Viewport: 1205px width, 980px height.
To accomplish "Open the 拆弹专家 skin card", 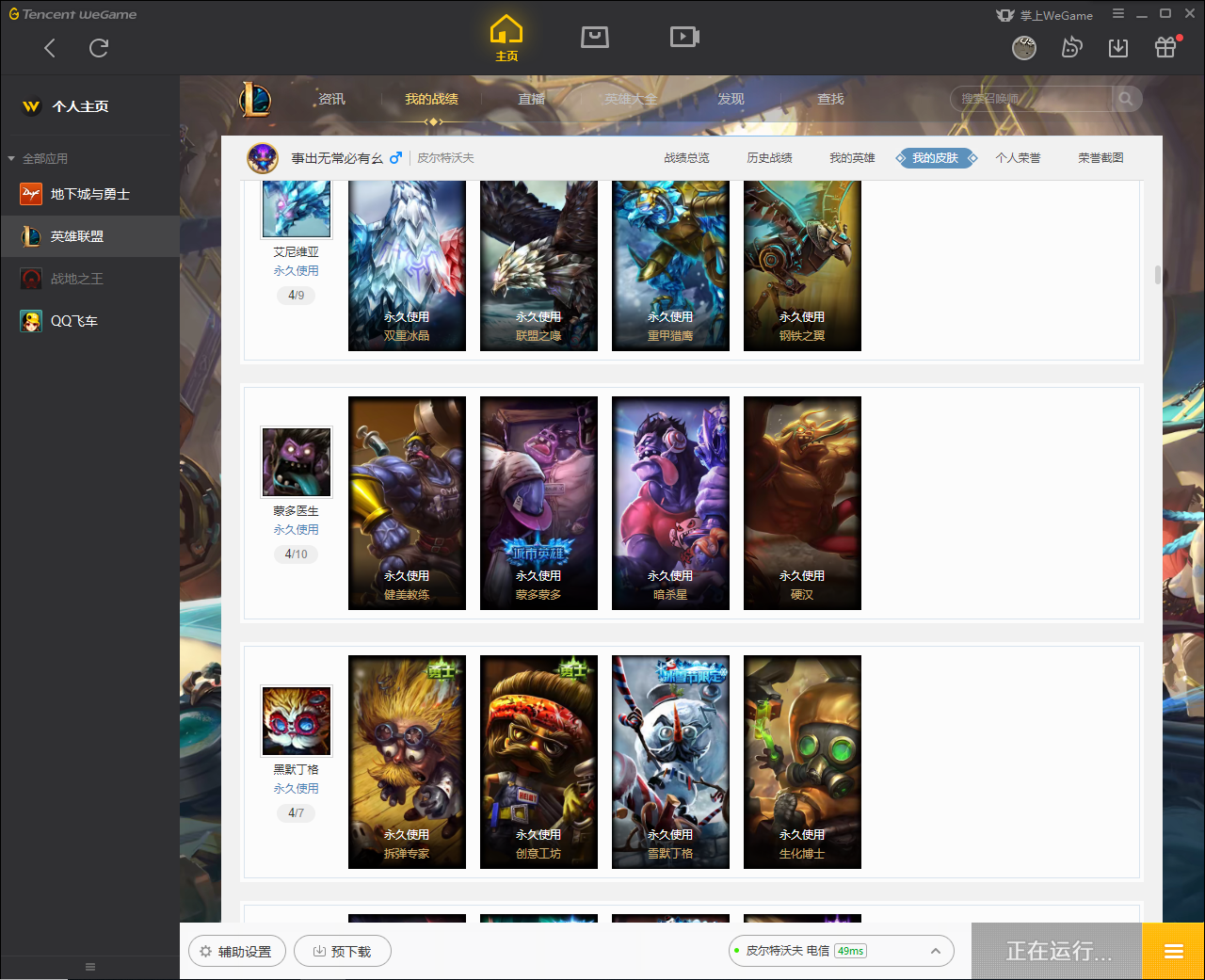I will coord(407,762).
